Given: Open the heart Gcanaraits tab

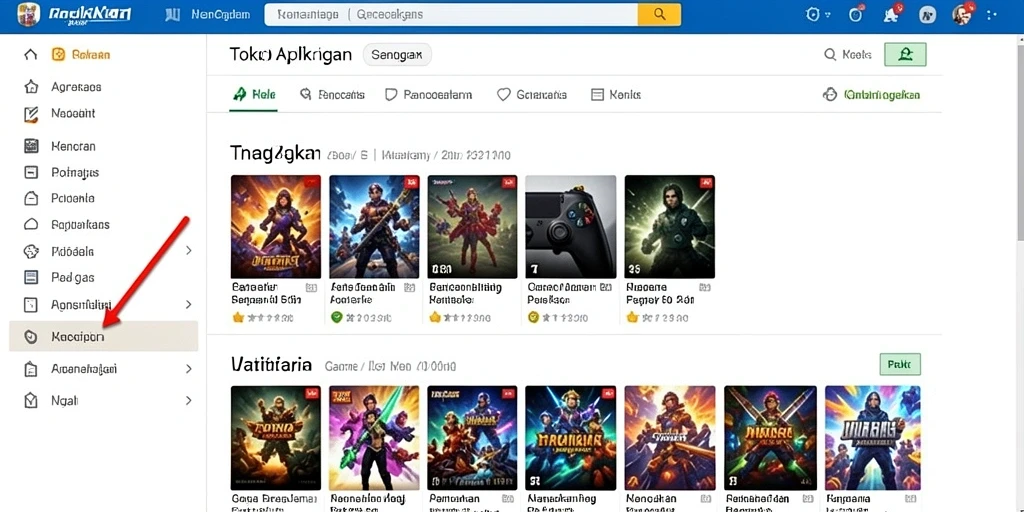Looking at the screenshot, I should [532, 95].
